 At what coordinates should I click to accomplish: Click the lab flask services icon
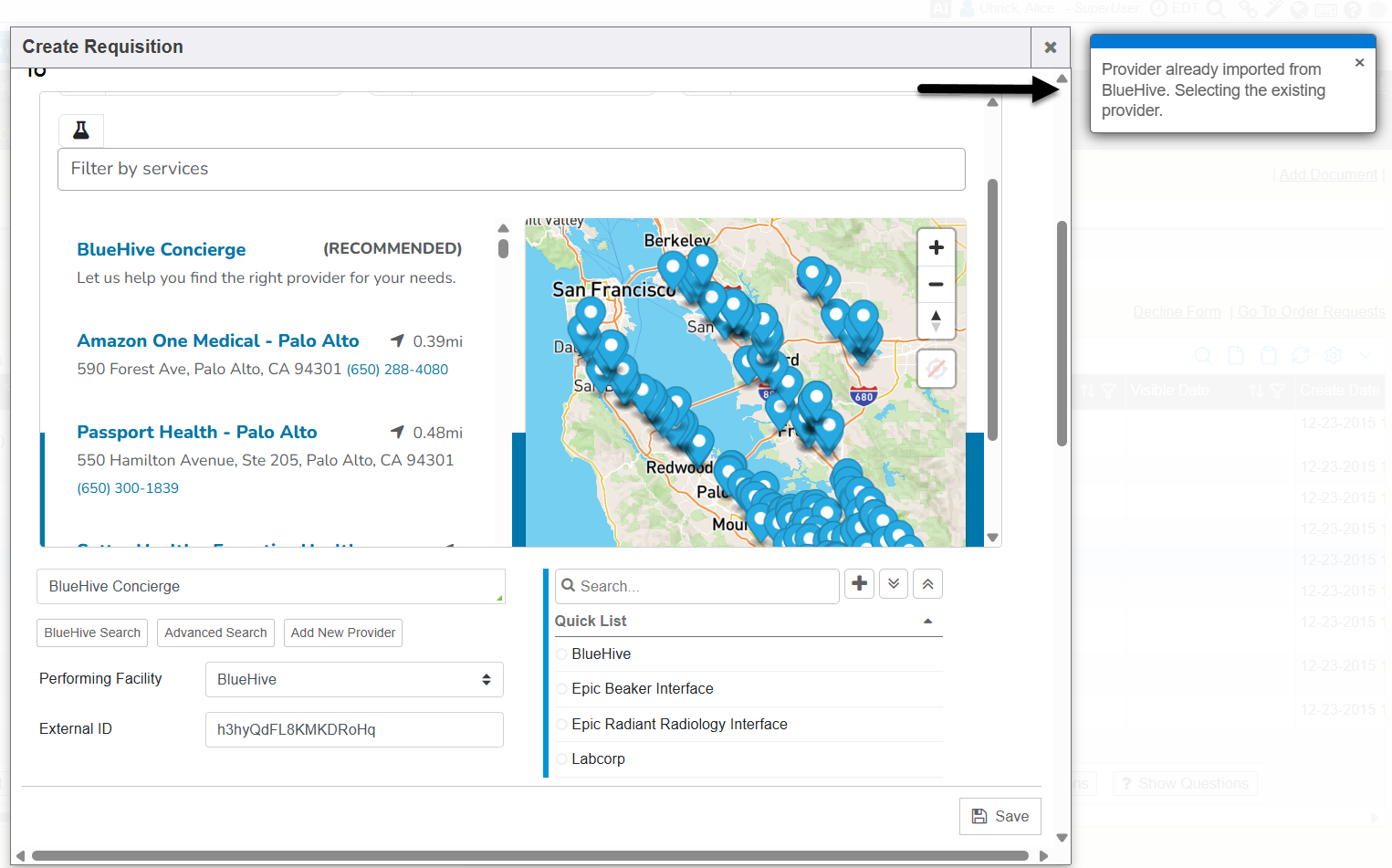[x=81, y=131]
